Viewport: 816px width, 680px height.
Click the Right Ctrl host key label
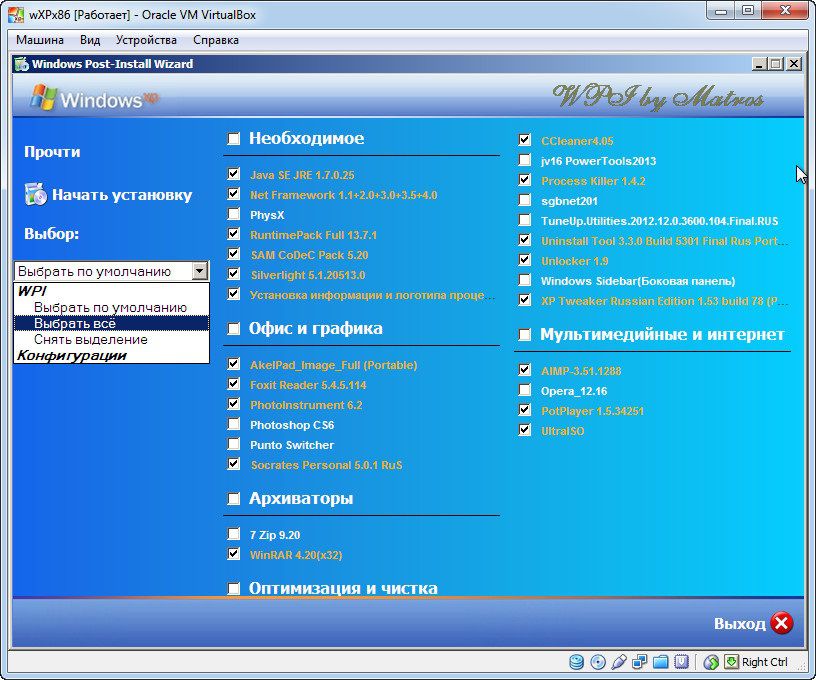(764, 662)
